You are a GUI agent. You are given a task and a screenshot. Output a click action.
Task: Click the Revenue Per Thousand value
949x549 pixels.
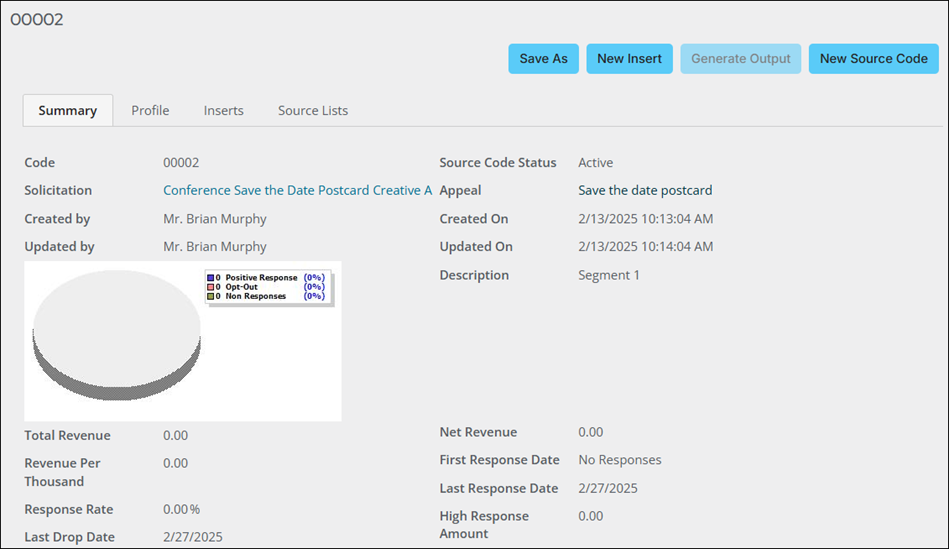(x=176, y=463)
